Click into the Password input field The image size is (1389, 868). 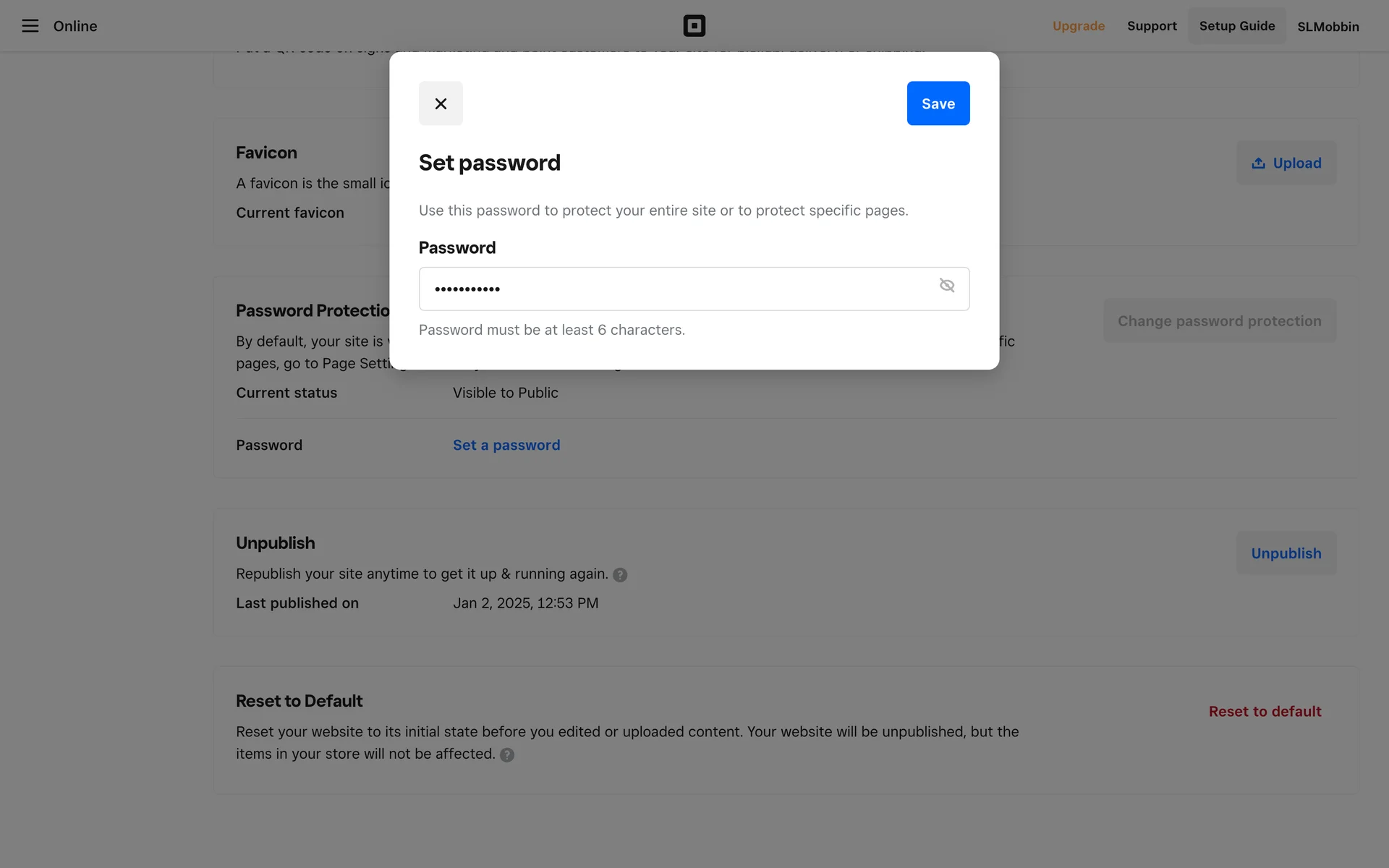point(680,289)
